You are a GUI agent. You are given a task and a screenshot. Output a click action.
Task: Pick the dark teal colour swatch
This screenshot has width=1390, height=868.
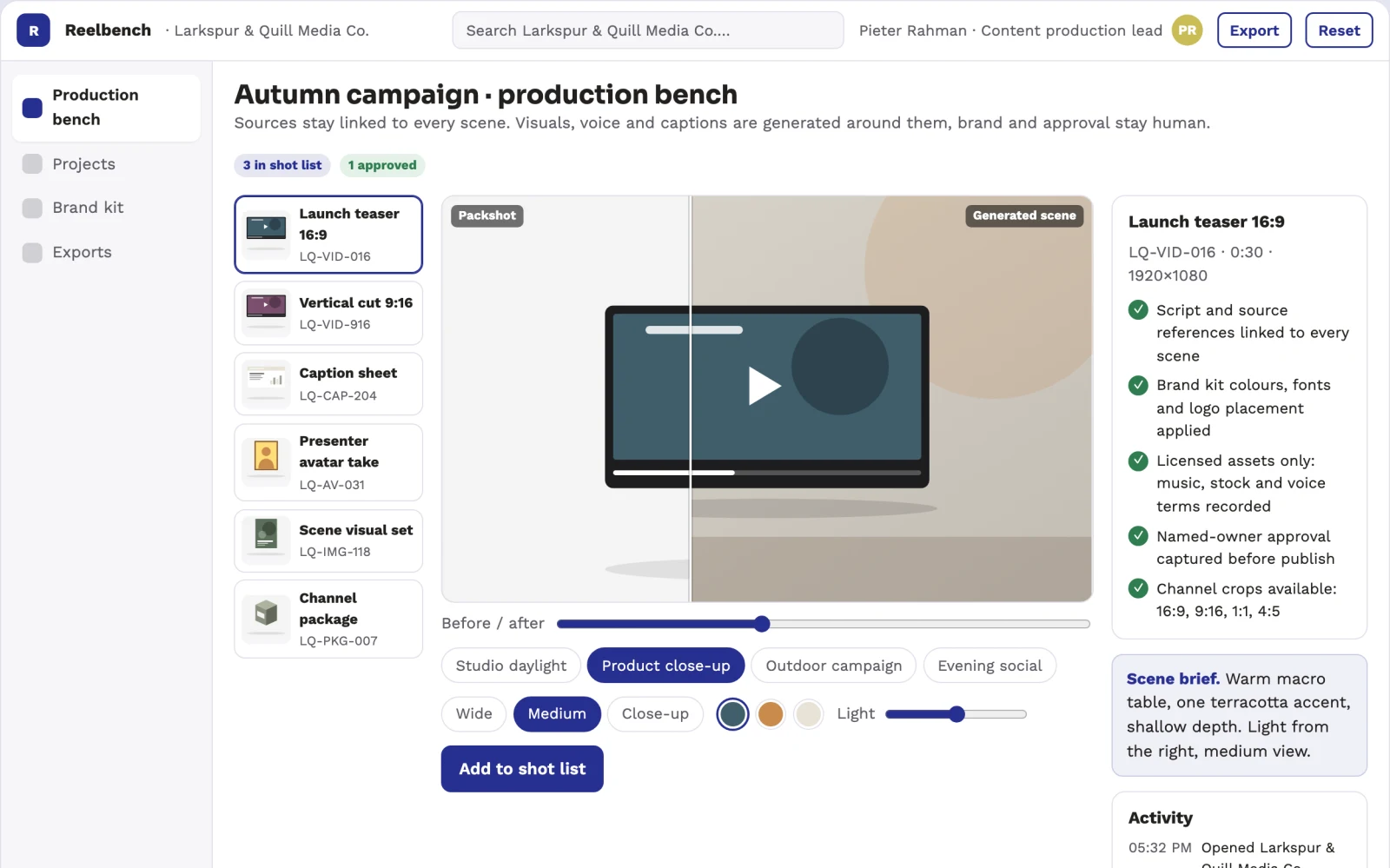pyautogui.click(x=732, y=714)
